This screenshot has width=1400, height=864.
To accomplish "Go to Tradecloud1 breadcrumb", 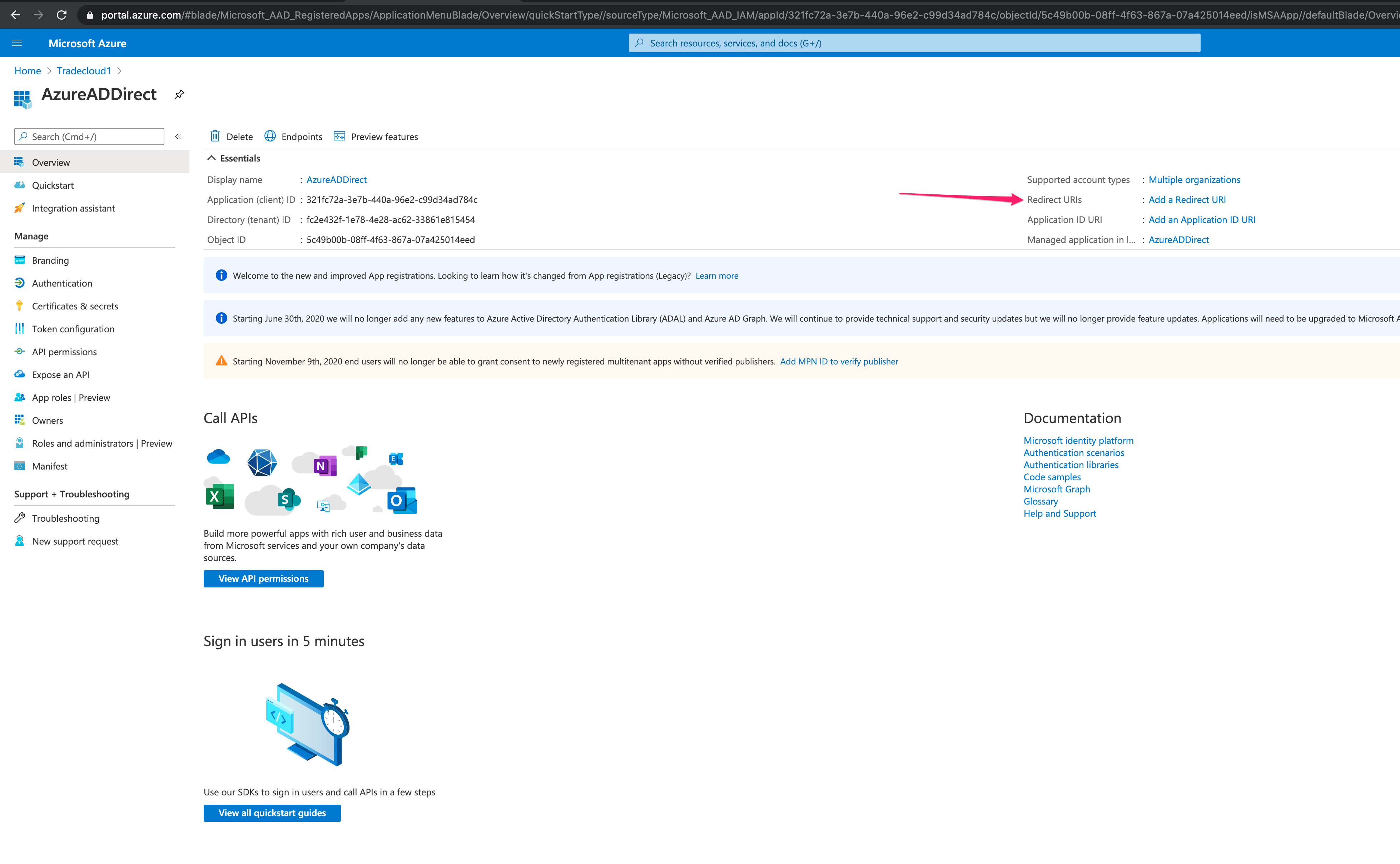I will (83, 71).
